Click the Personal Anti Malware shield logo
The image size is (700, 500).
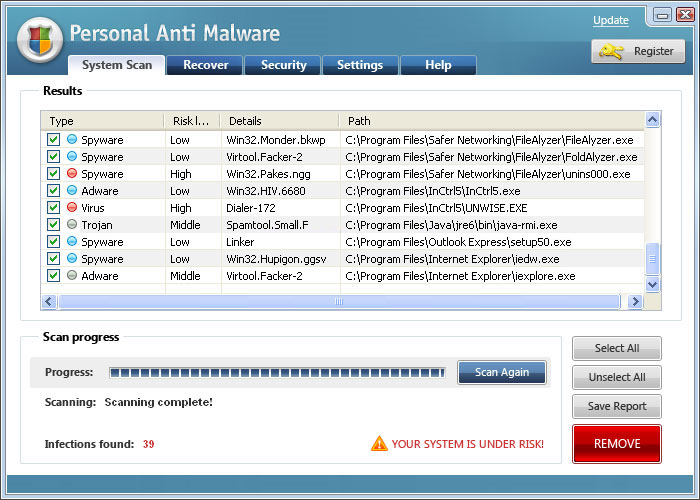coord(40,41)
